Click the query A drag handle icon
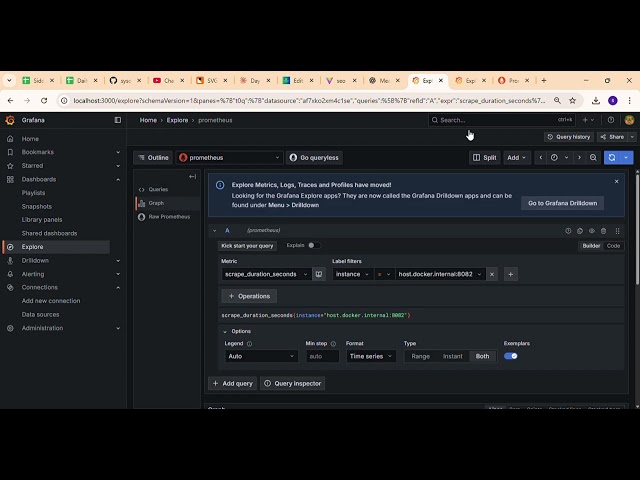The width and height of the screenshot is (640, 480). [618, 231]
